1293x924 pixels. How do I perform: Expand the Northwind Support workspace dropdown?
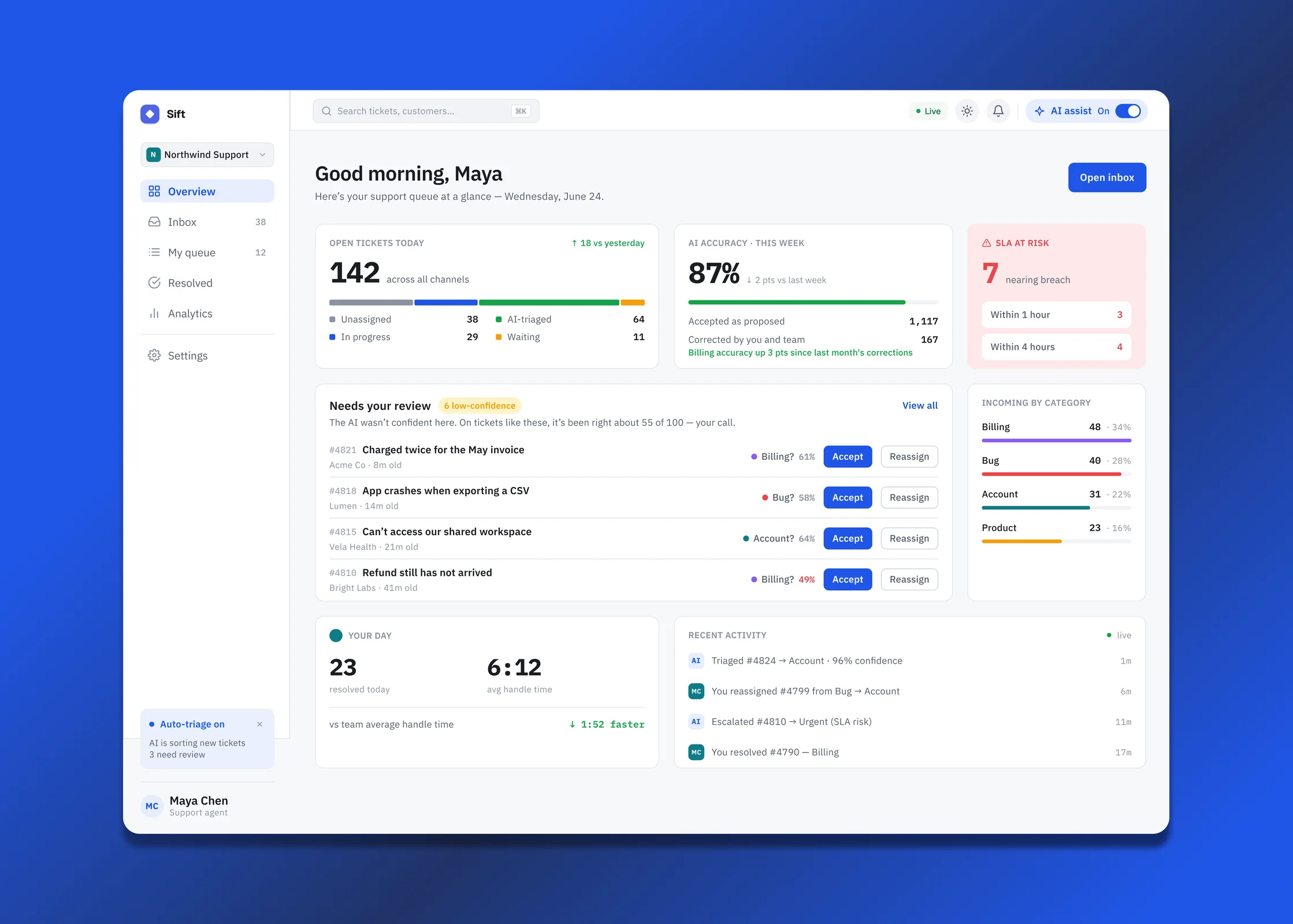click(207, 155)
